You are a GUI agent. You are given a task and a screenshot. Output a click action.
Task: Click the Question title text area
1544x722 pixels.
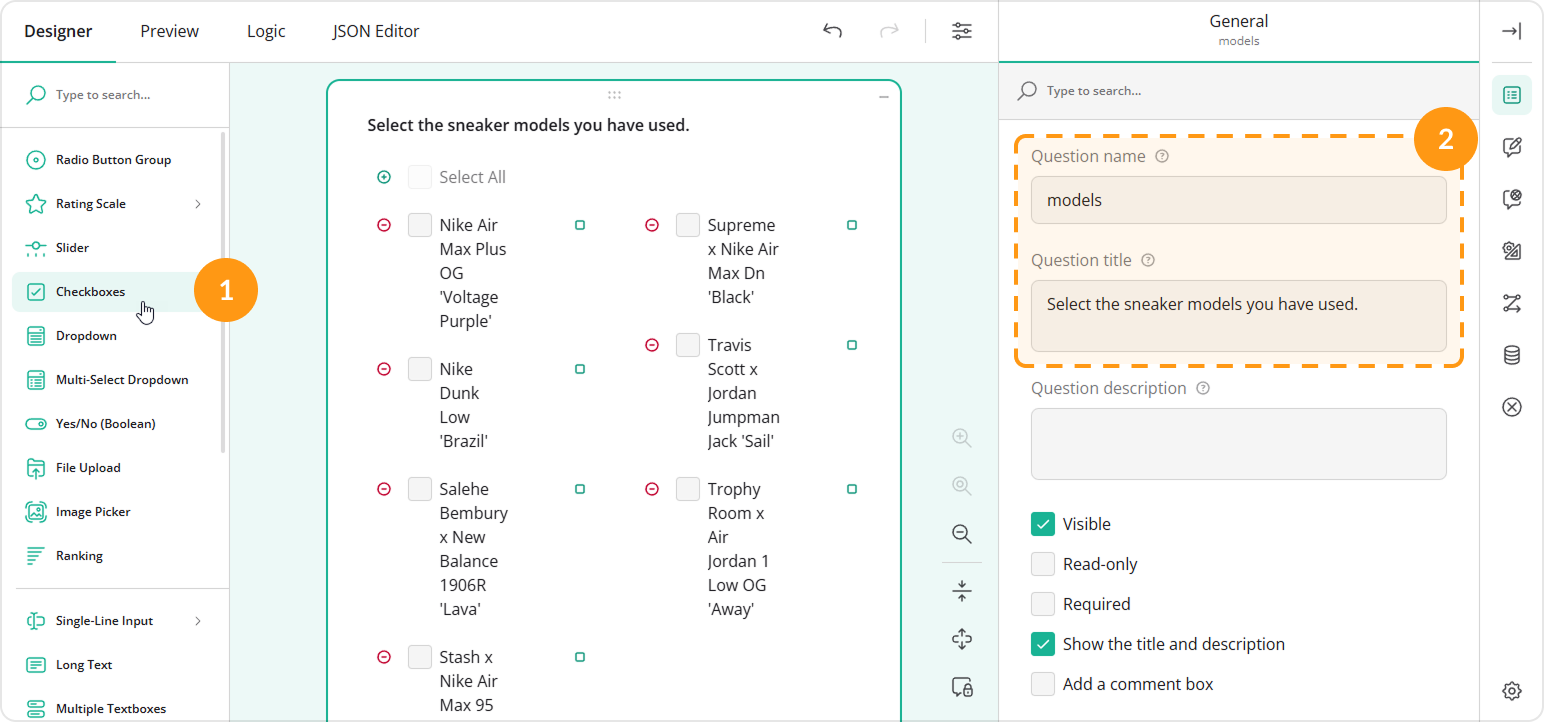tap(1238, 316)
